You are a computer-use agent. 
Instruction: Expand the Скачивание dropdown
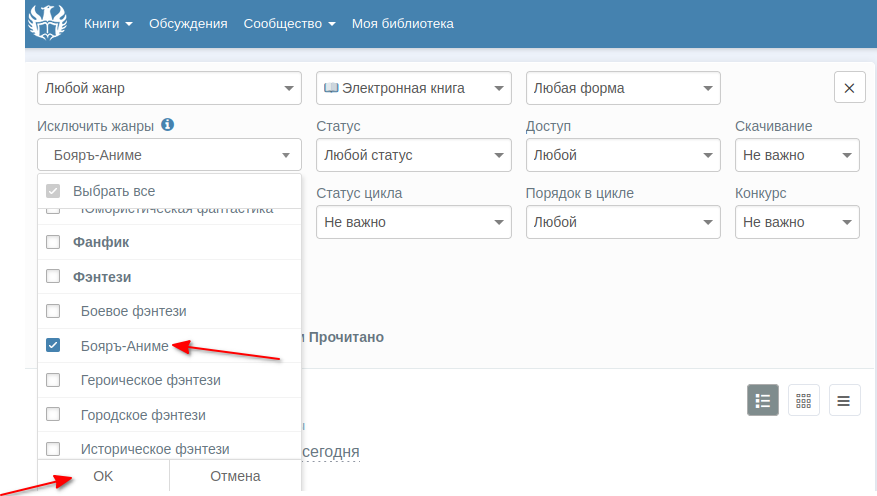tap(796, 155)
